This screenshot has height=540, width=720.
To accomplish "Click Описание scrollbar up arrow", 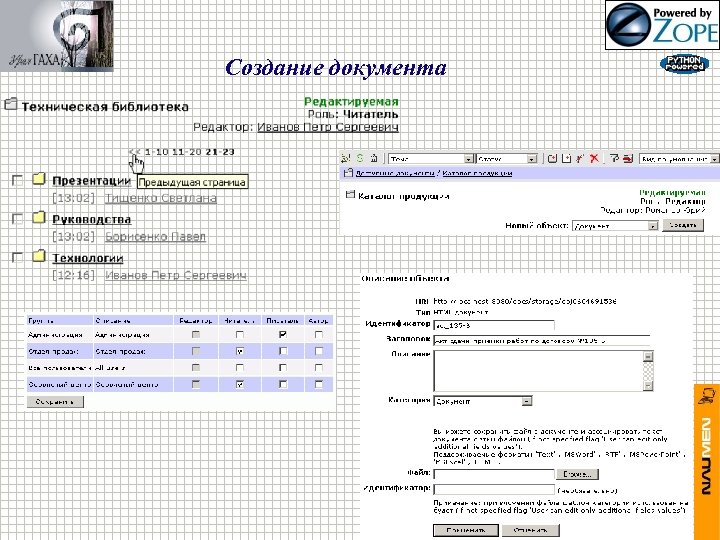I will 648,356.
